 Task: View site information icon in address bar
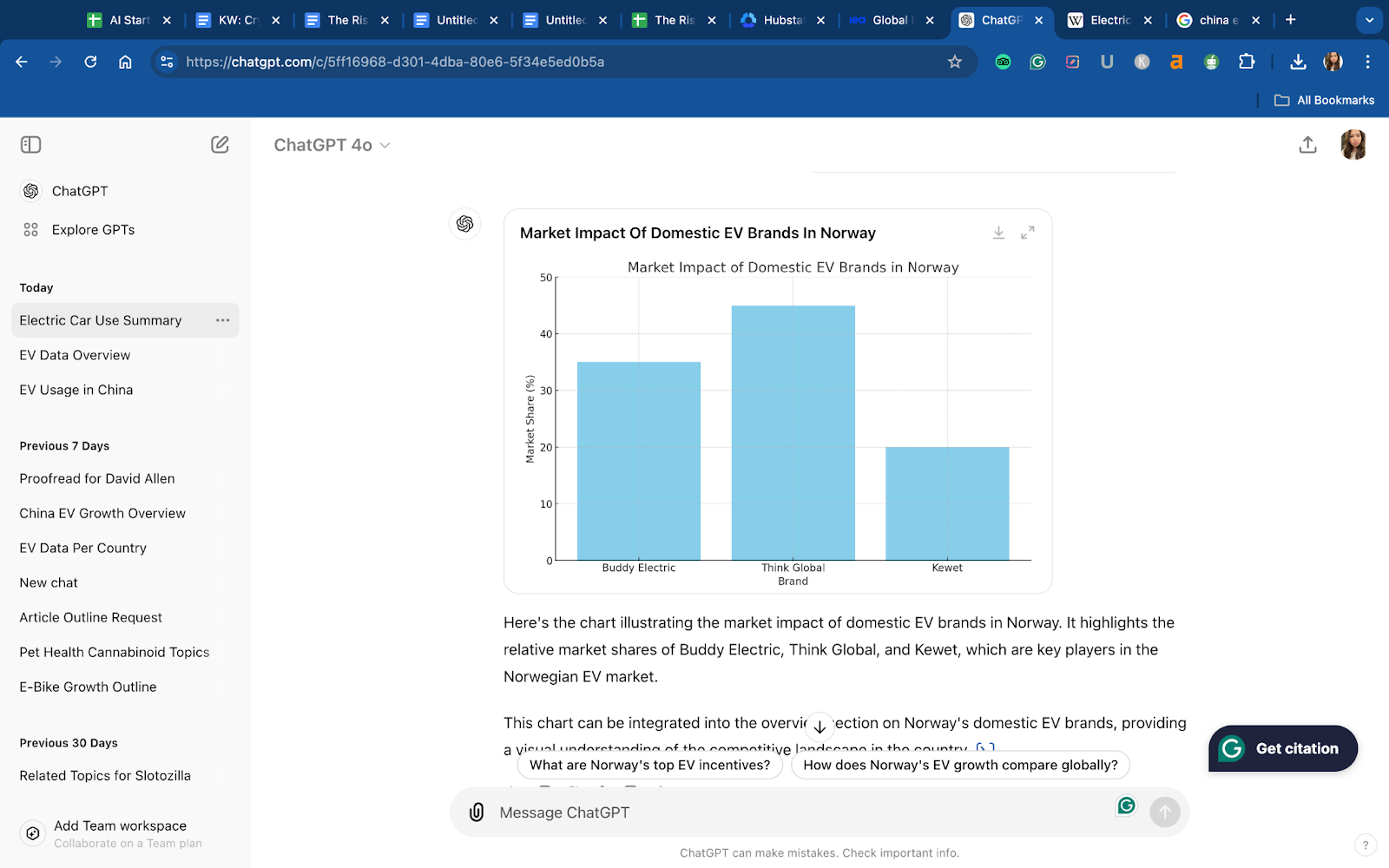168,62
